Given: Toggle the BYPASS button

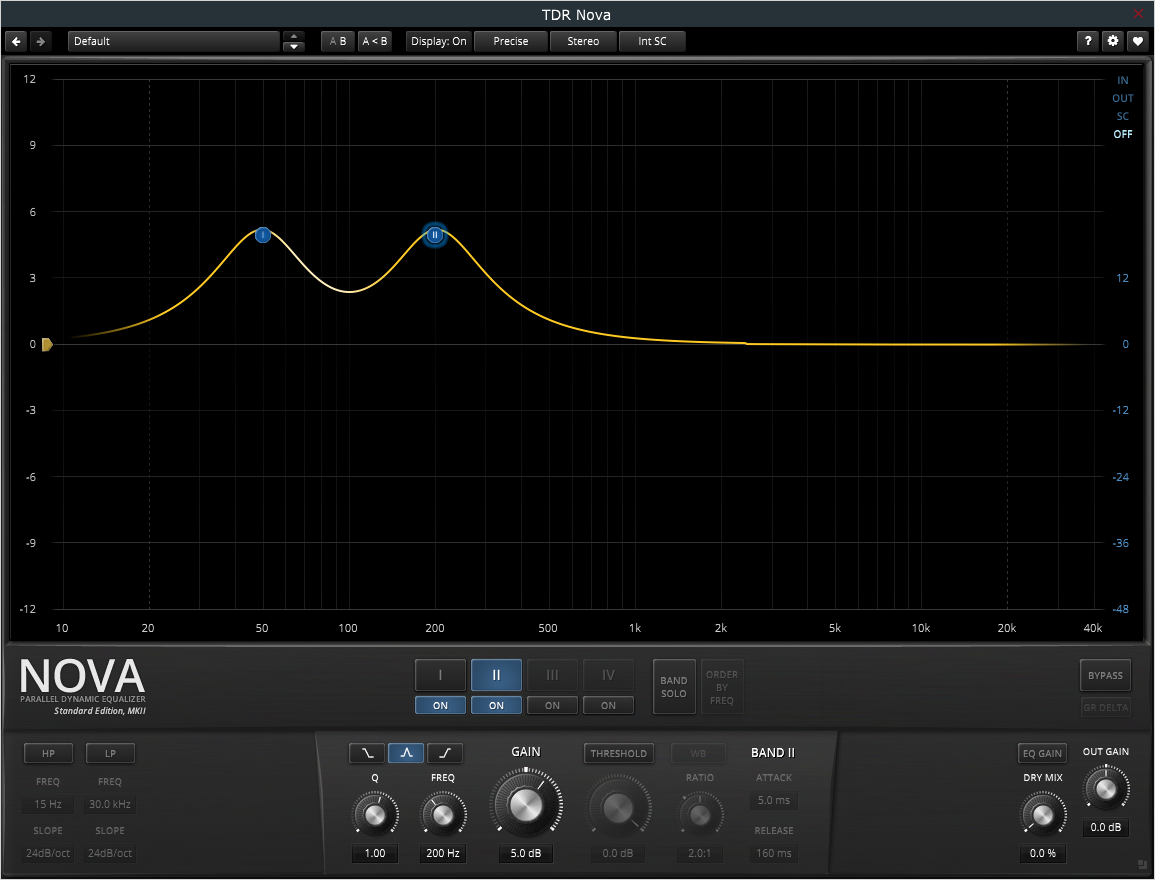Looking at the screenshot, I should 1105,675.
